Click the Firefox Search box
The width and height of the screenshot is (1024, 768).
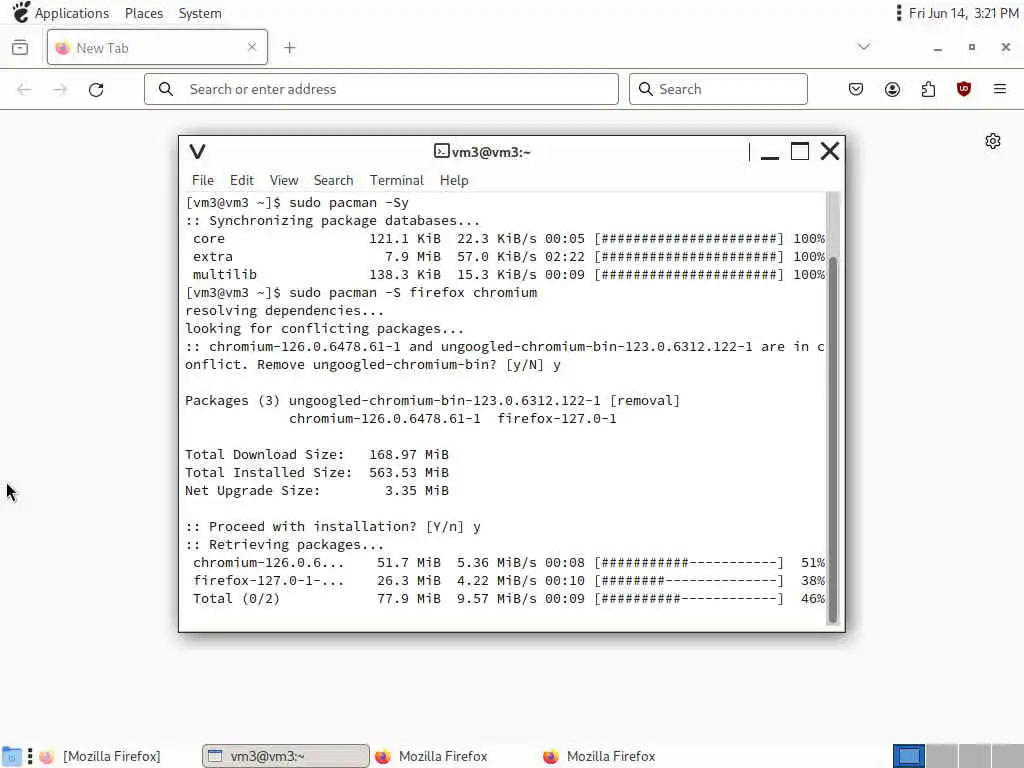(x=718, y=89)
